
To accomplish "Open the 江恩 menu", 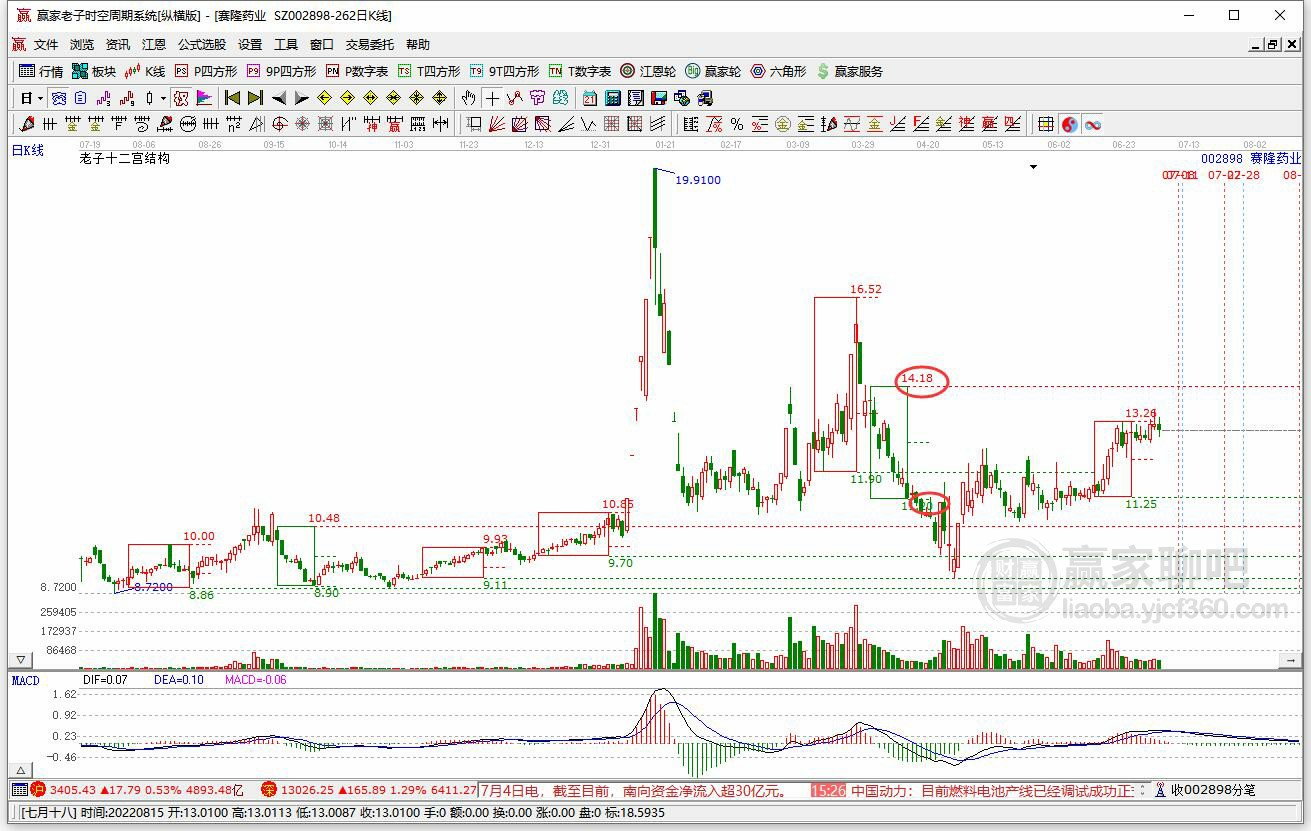I will (154, 45).
